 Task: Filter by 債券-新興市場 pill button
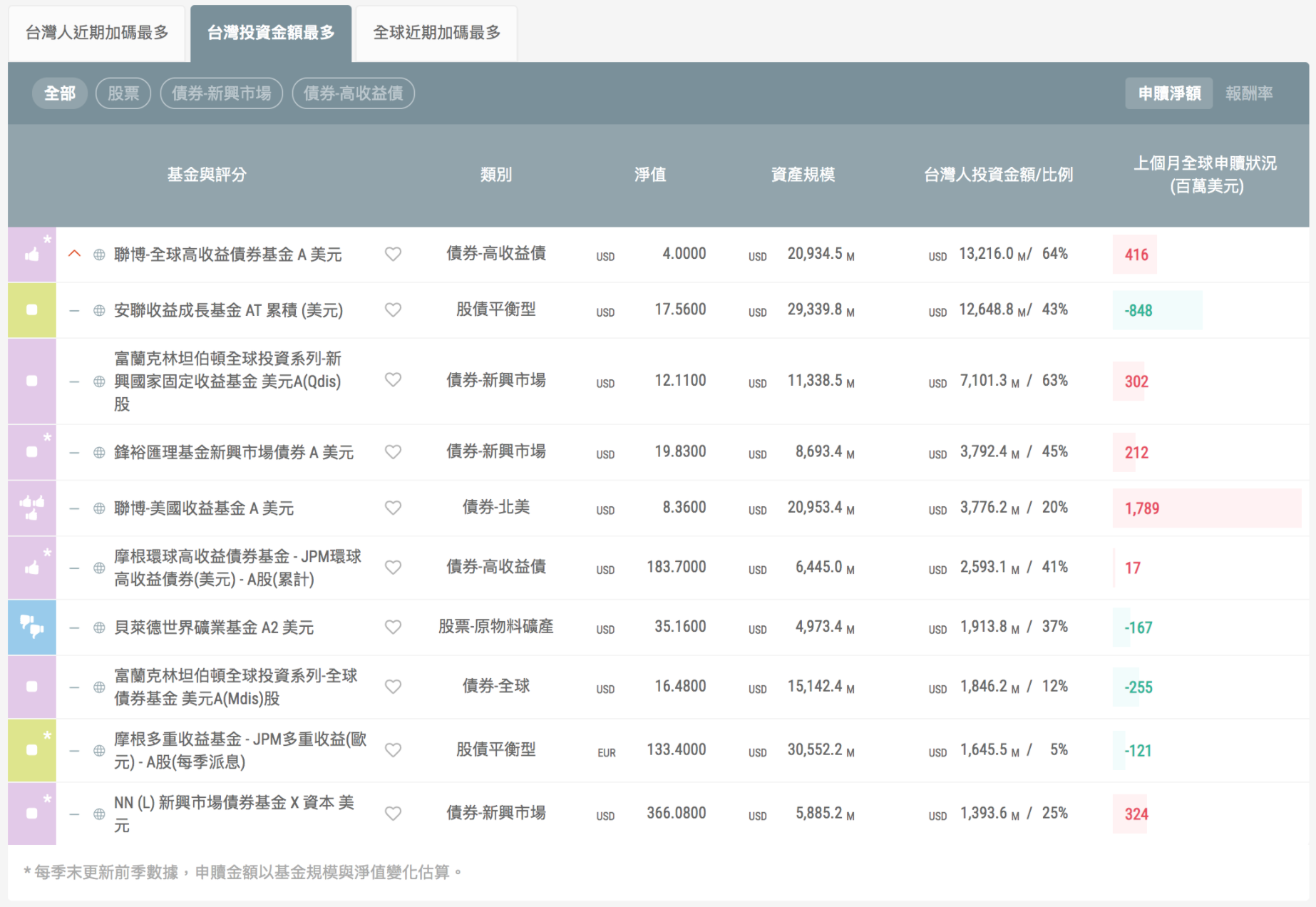(x=221, y=93)
